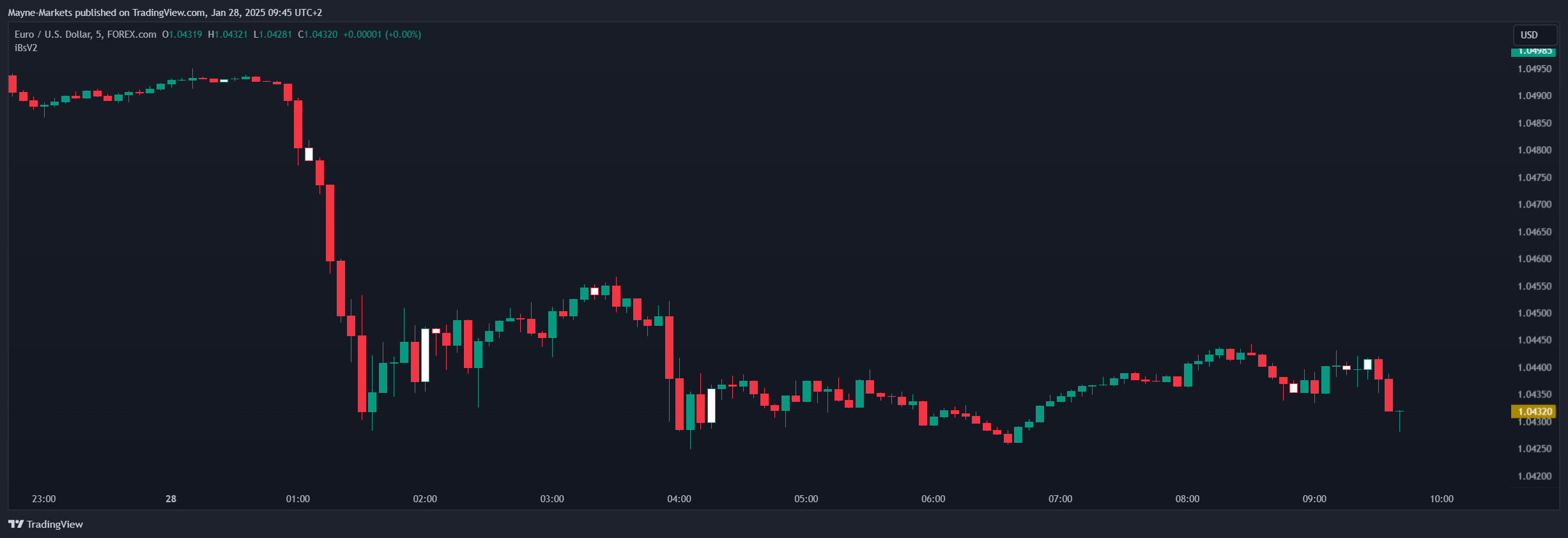Image resolution: width=1568 pixels, height=538 pixels.
Task: Open the USD currency selector
Action: click(x=1533, y=35)
